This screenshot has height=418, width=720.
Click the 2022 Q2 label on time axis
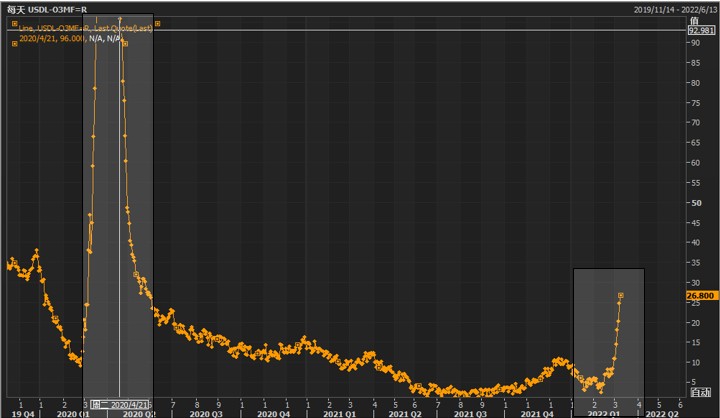click(x=664, y=412)
